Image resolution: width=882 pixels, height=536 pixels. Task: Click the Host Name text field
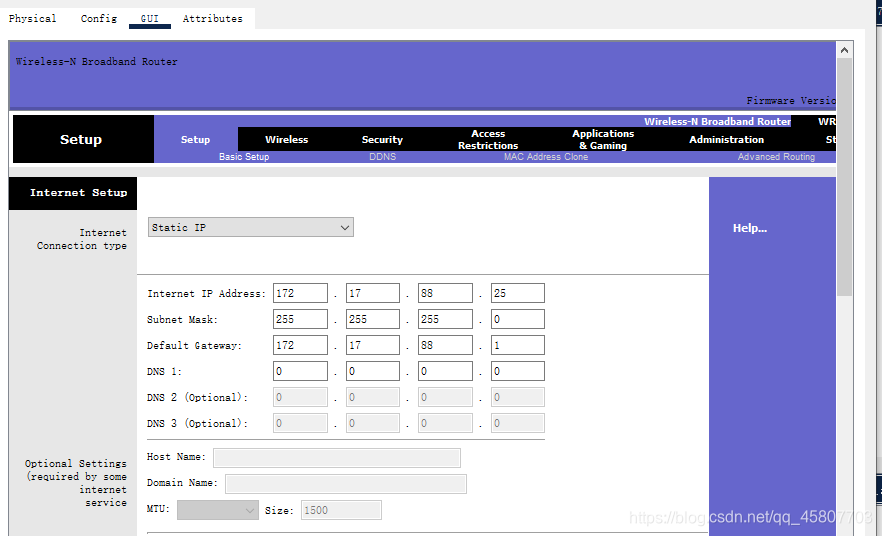click(337, 458)
